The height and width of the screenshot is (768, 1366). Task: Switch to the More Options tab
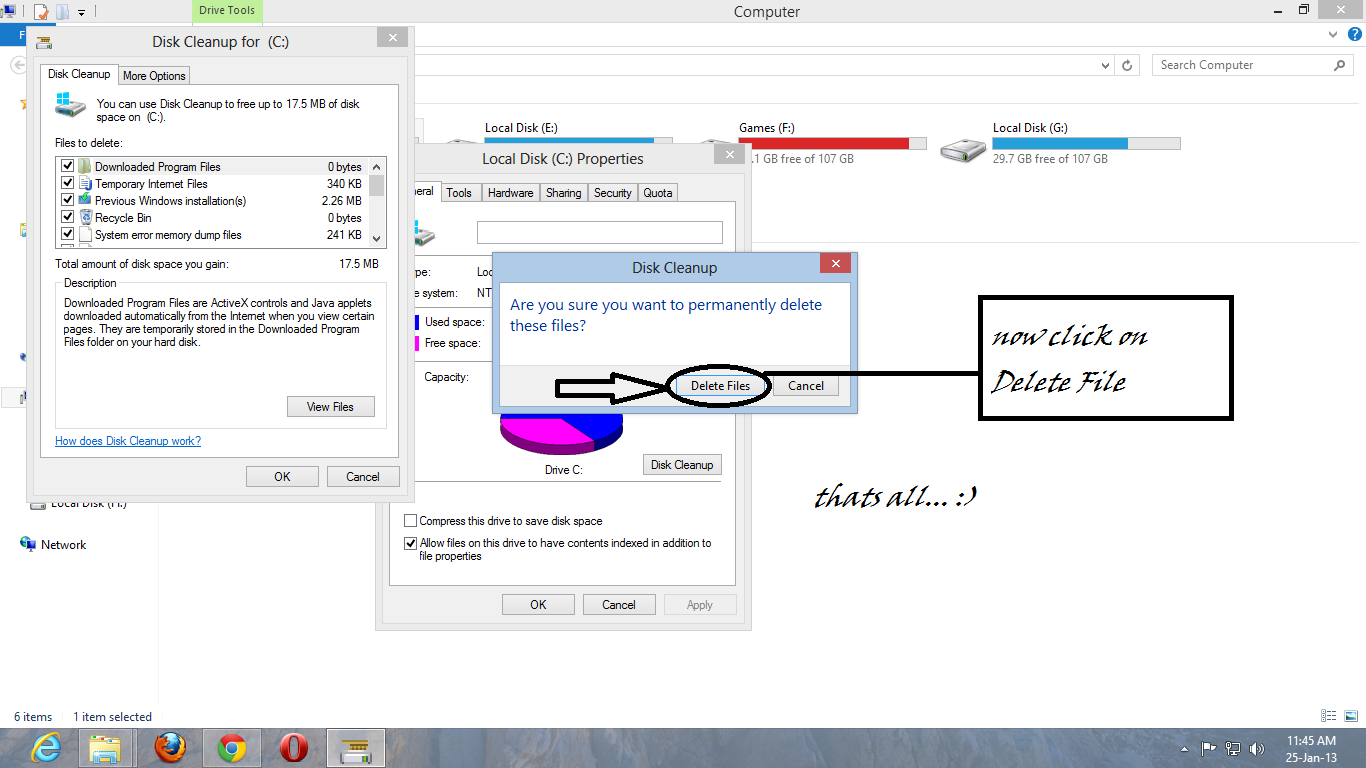tap(153, 75)
